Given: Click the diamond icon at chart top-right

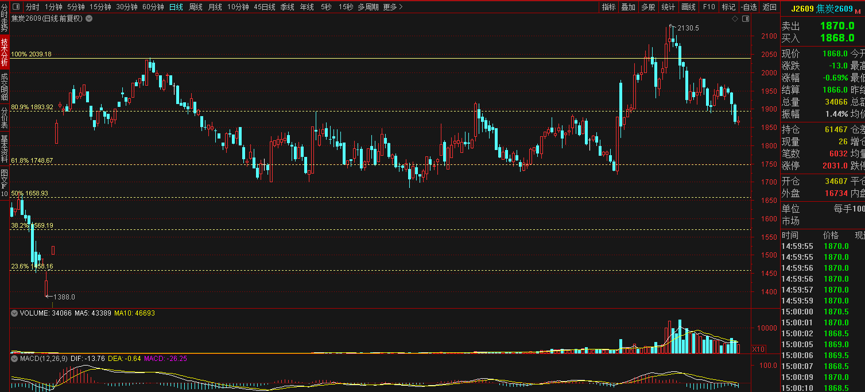Looking at the screenshot, I should coord(735,18).
